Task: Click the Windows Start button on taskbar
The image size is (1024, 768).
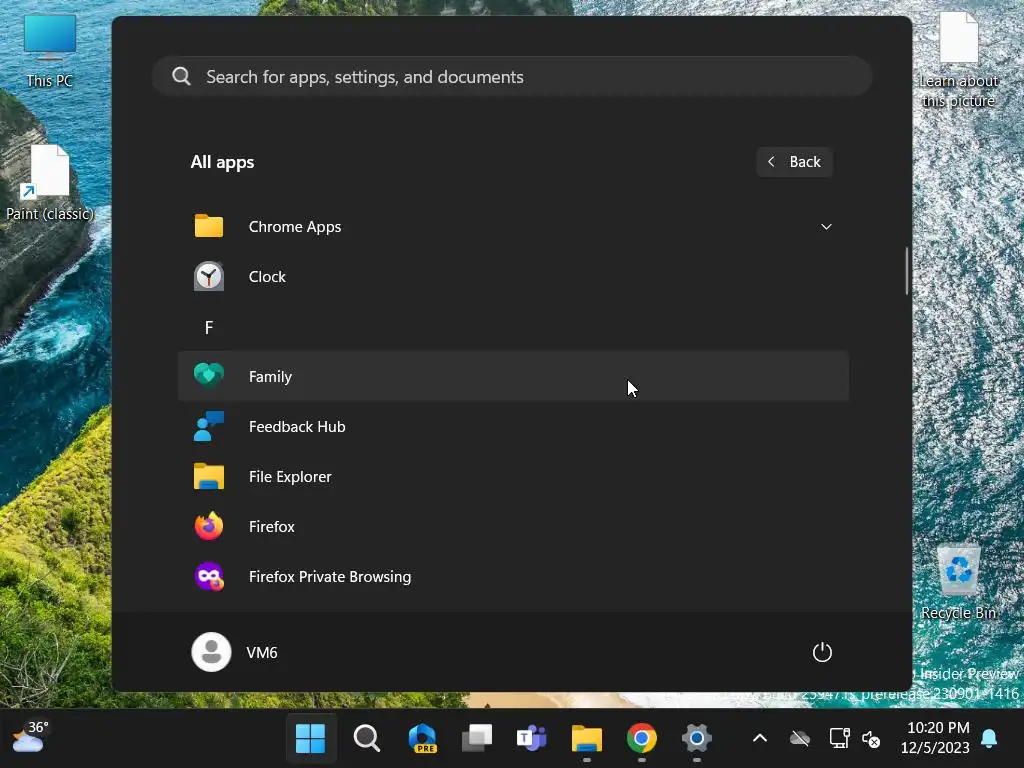Action: coord(310,738)
